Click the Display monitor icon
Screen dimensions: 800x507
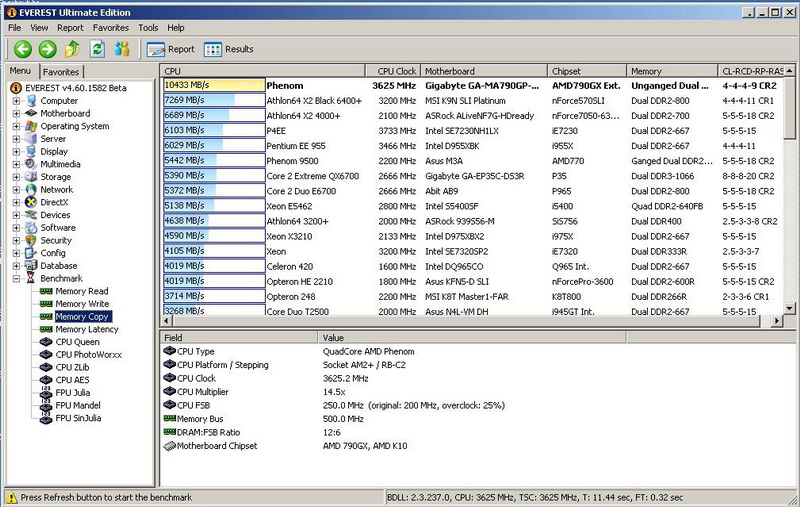31,151
